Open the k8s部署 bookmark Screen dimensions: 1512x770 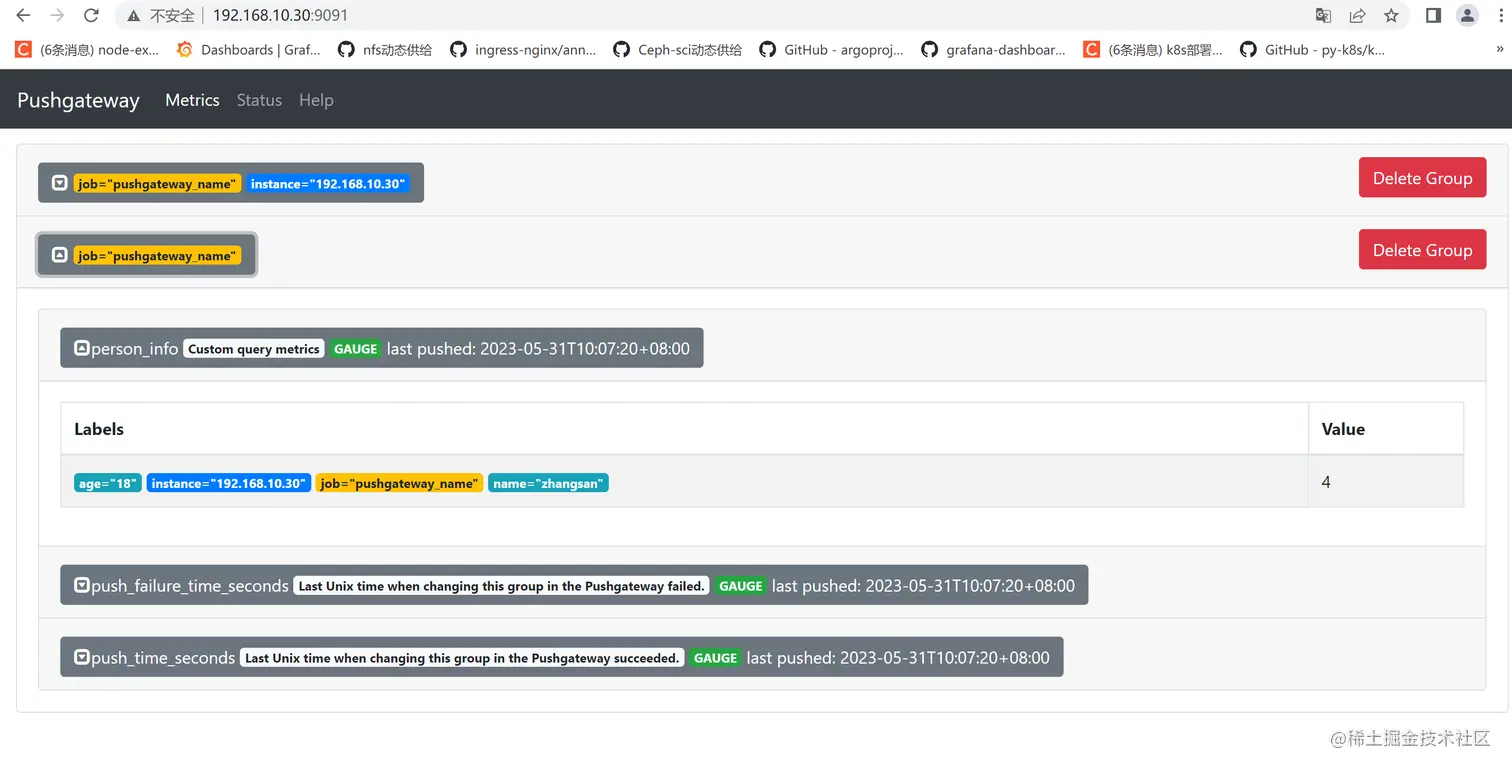coord(1153,49)
